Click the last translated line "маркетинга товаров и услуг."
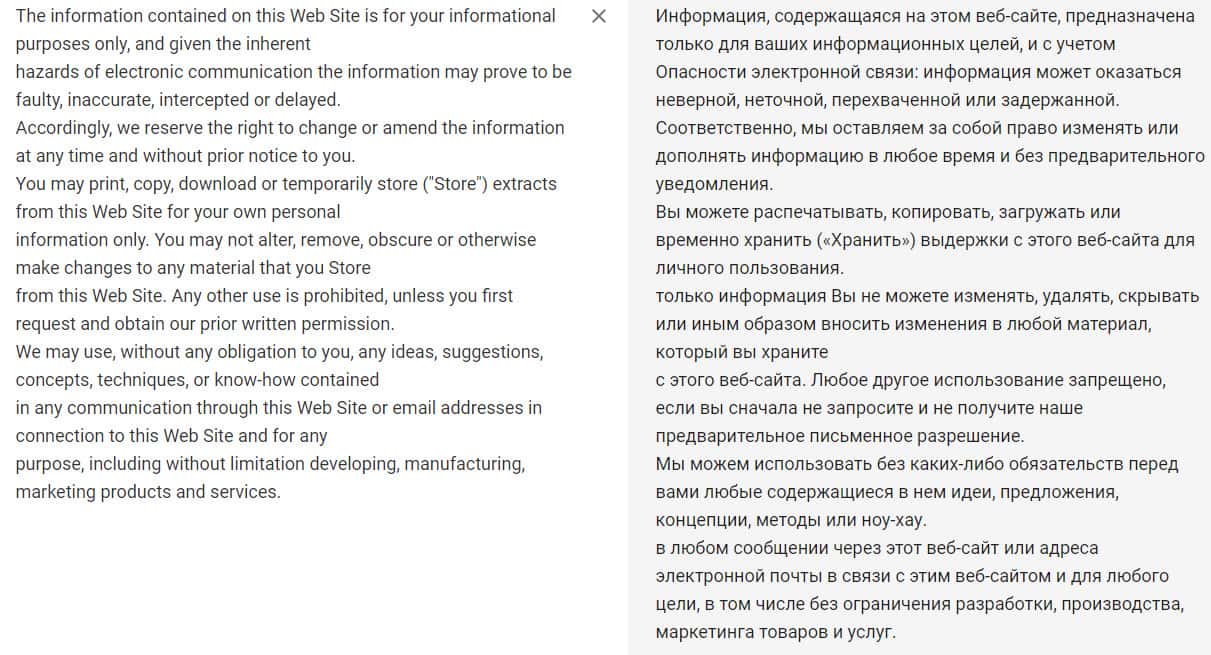Viewport: 1211px width, 655px height. 776,632
